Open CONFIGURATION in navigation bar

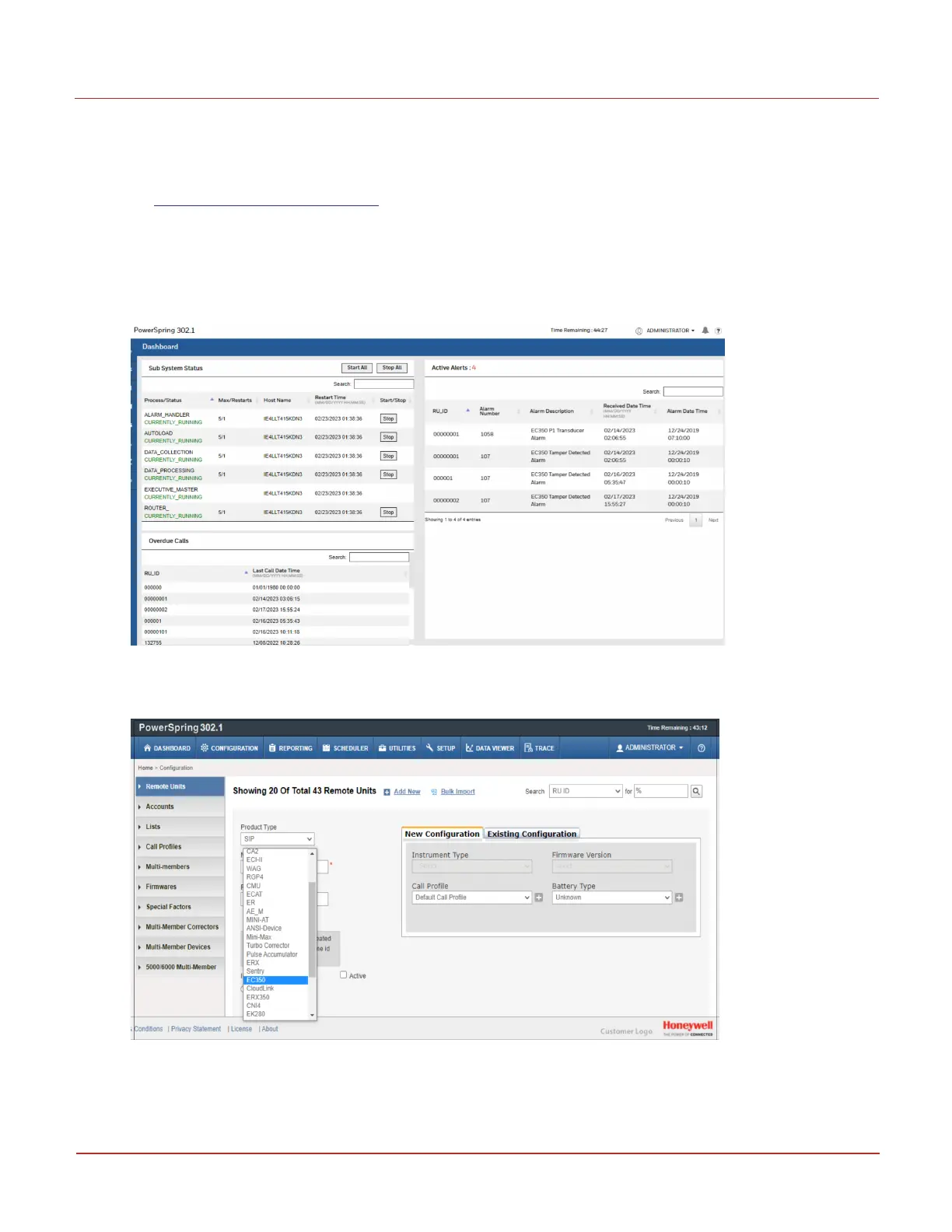(229, 748)
